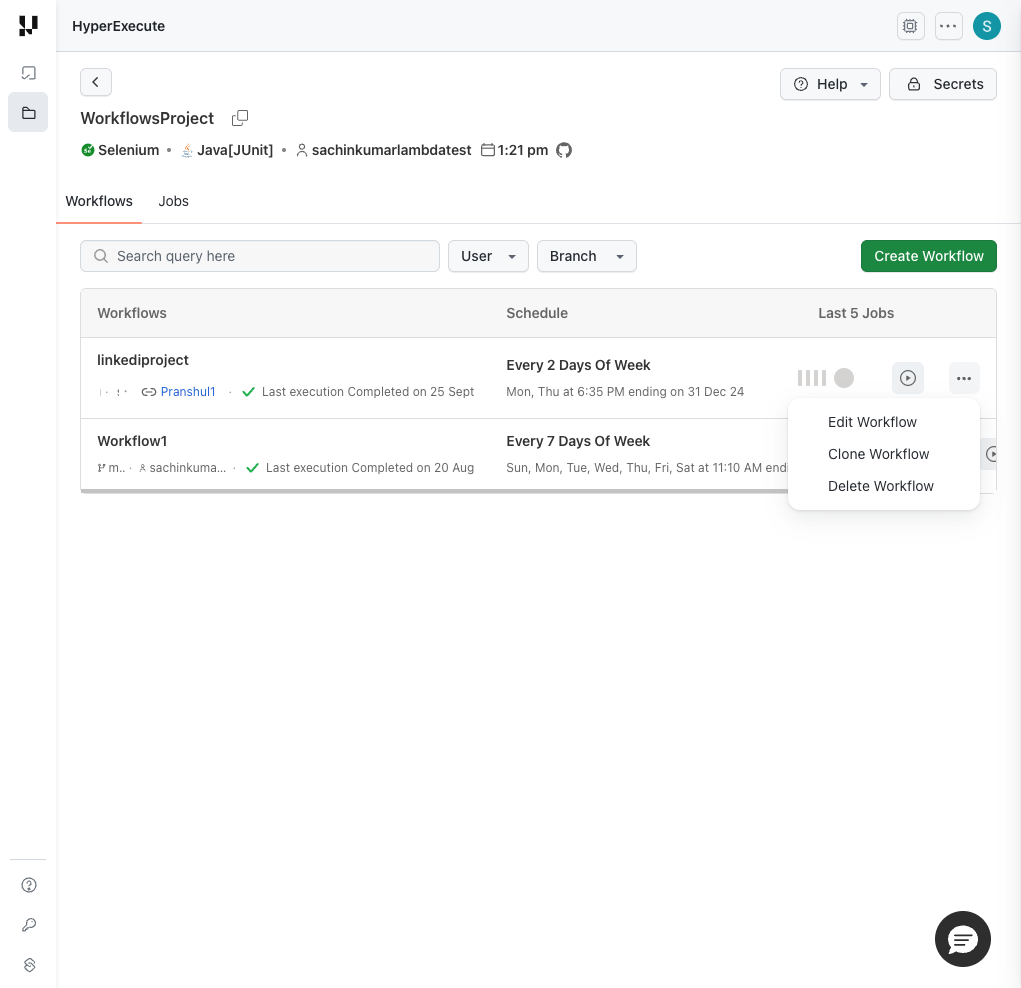This screenshot has height=988, width=1021.
Task: Switch to the Jobs tab
Action: coord(173,201)
